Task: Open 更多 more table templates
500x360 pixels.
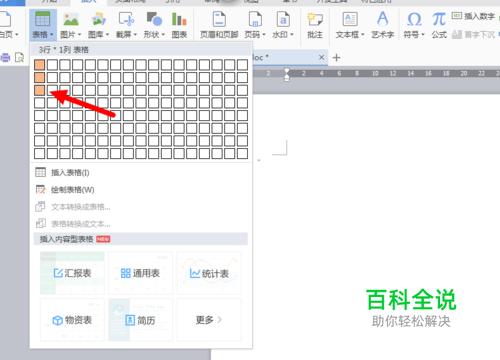Action: coord(209,320)
